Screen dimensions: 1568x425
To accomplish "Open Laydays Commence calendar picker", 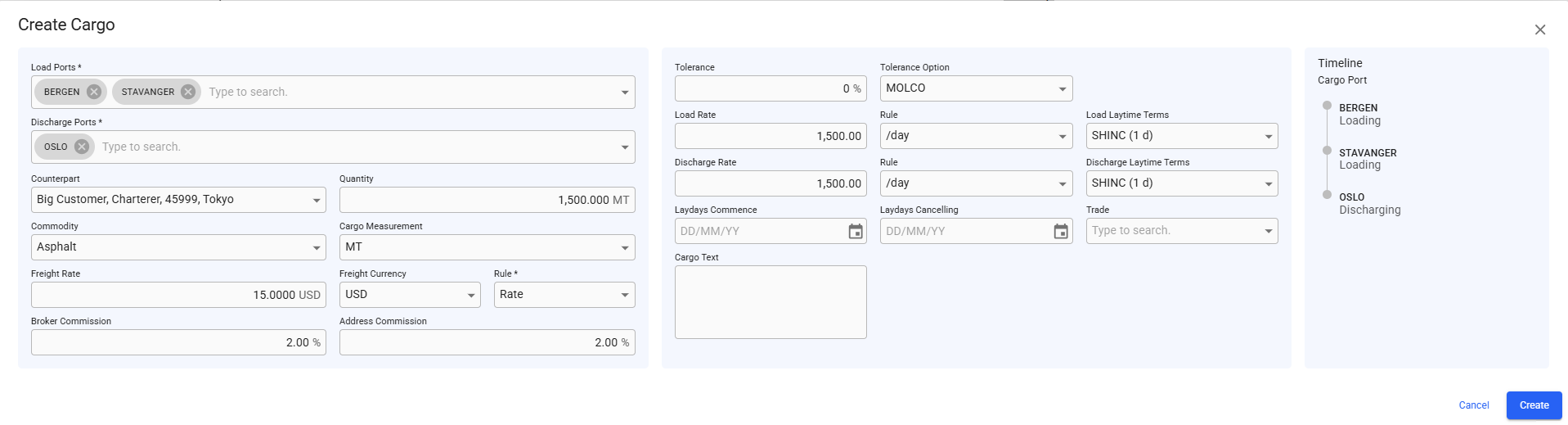I will (x=856, y=232).
